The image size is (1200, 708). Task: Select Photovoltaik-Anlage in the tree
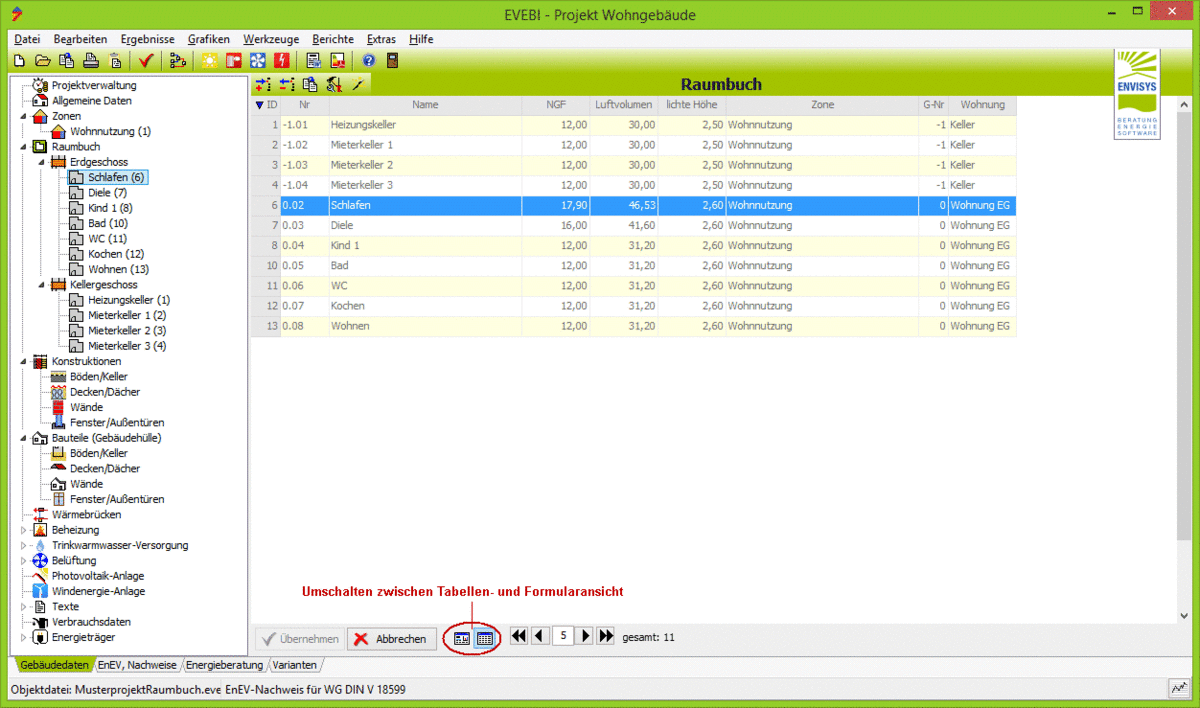coord(98,576)
